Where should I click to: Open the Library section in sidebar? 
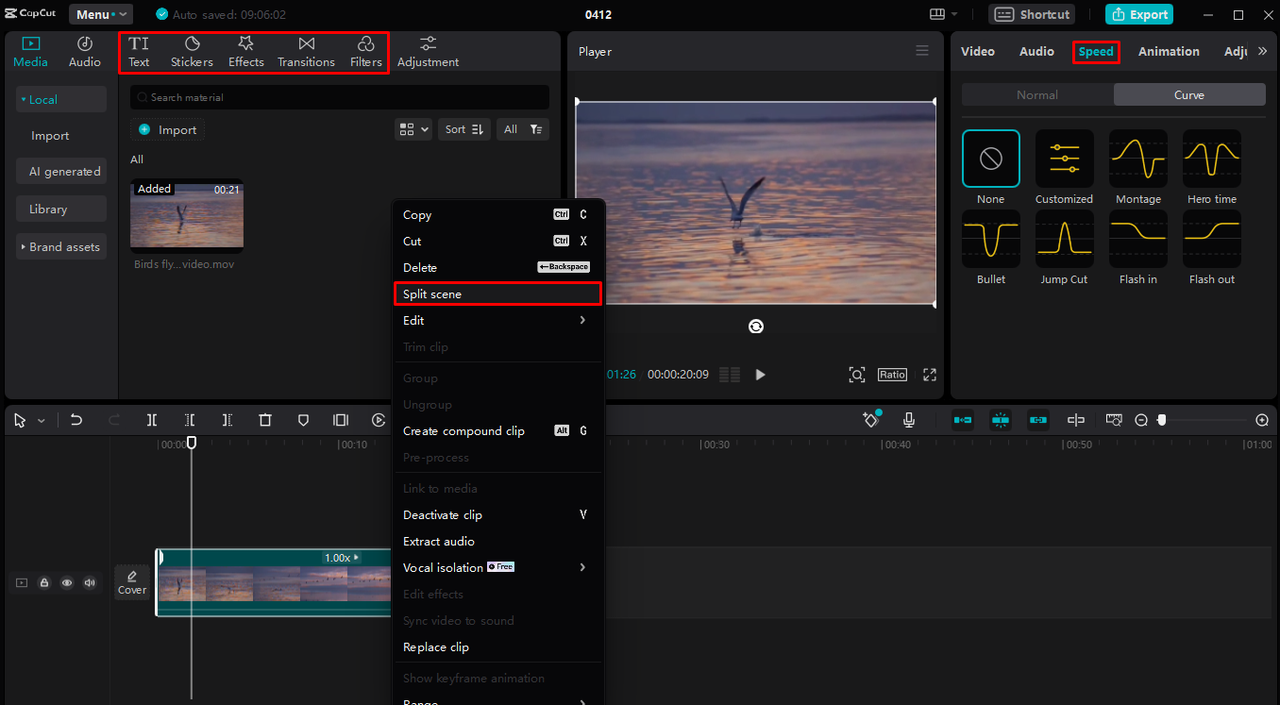pyautogui.click(x=61, y=209)
